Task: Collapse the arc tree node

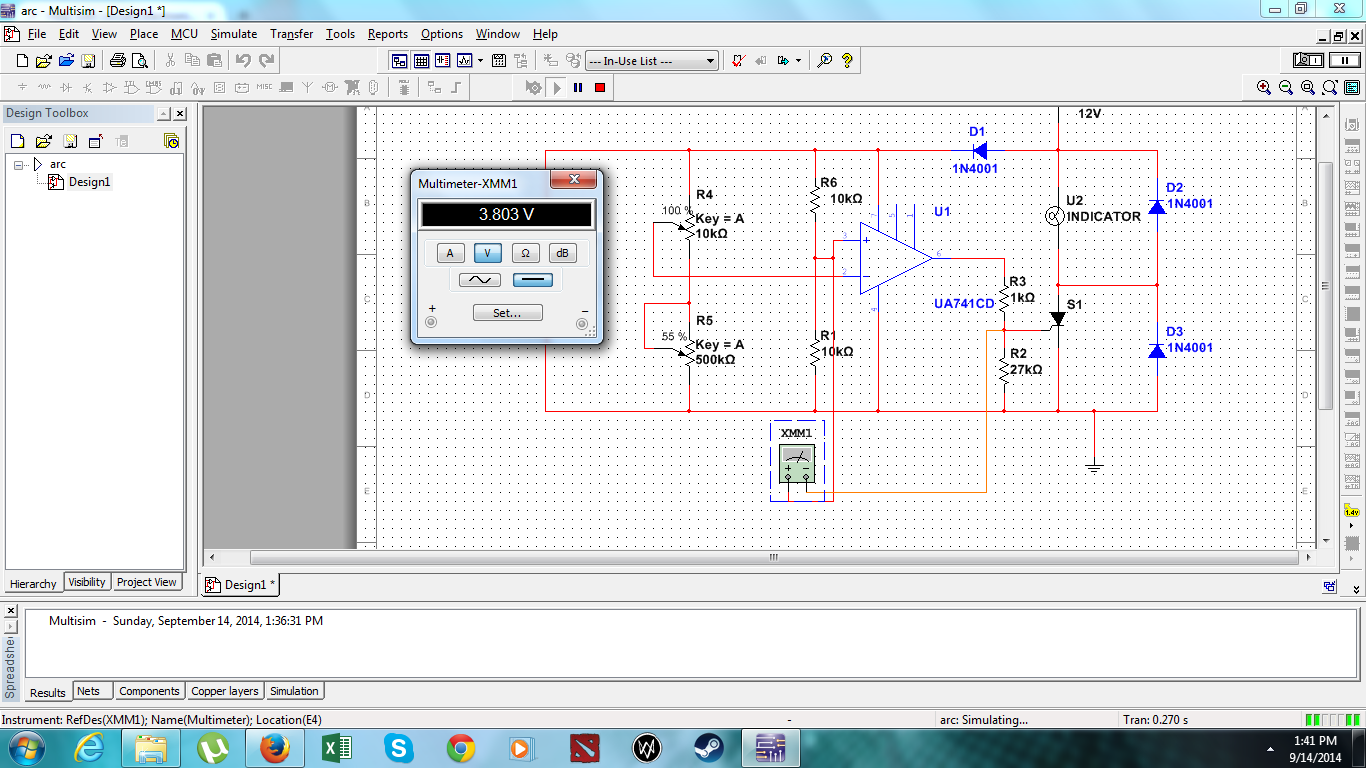Action: (18, 164)
